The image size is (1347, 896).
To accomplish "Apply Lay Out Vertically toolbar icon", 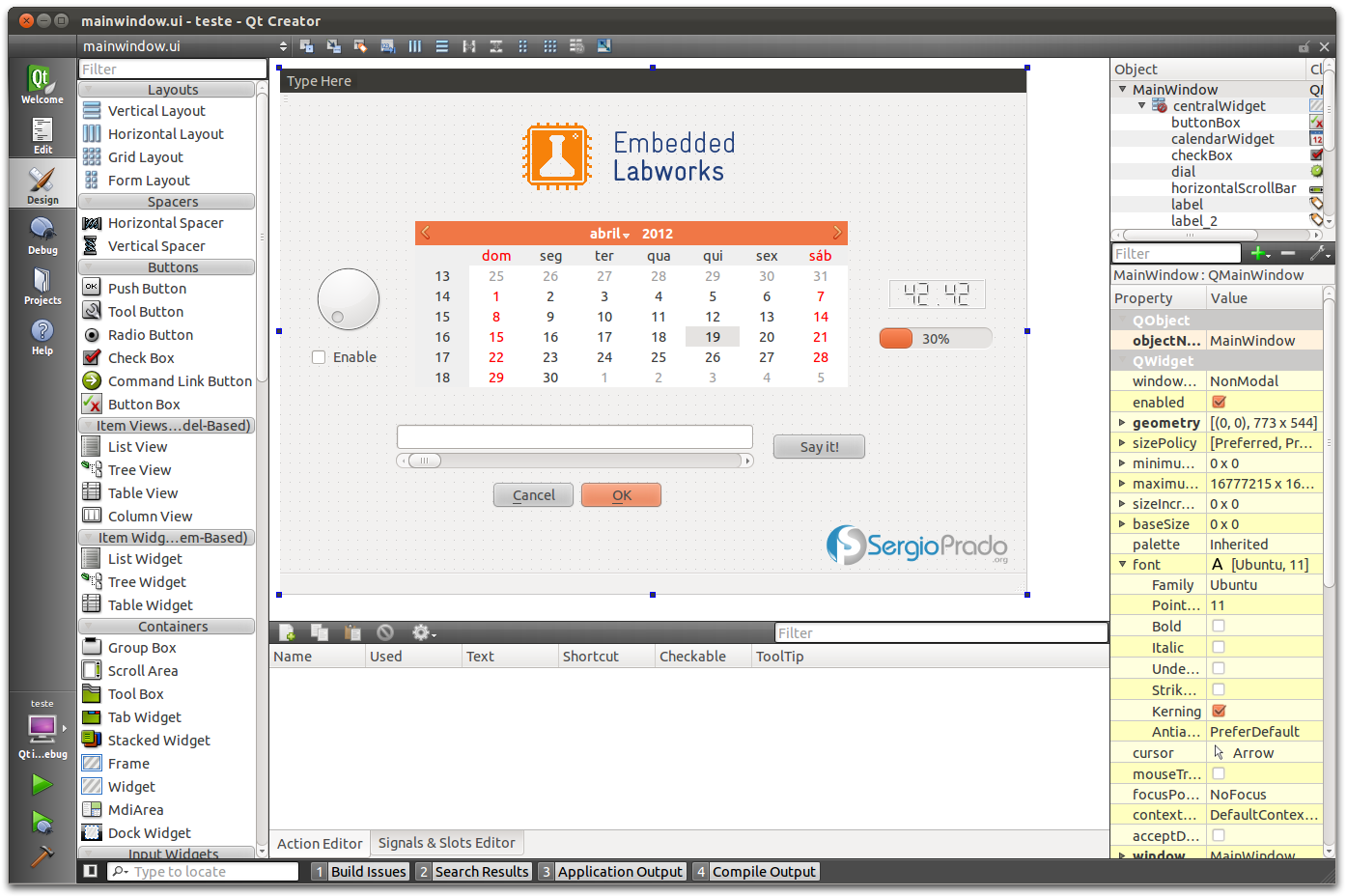I will (442, 45).
